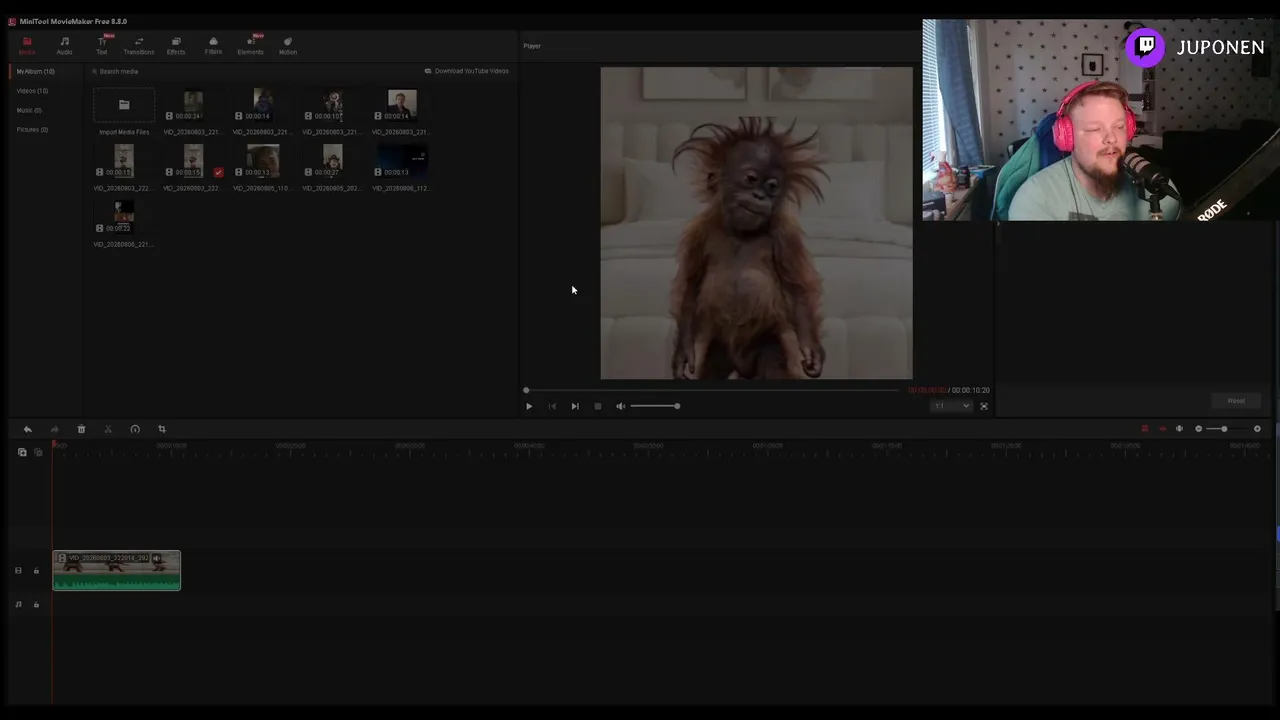Click Download YouTube Videos
Viewport: 1280px width, 720px height.
(x=467, y=71)
